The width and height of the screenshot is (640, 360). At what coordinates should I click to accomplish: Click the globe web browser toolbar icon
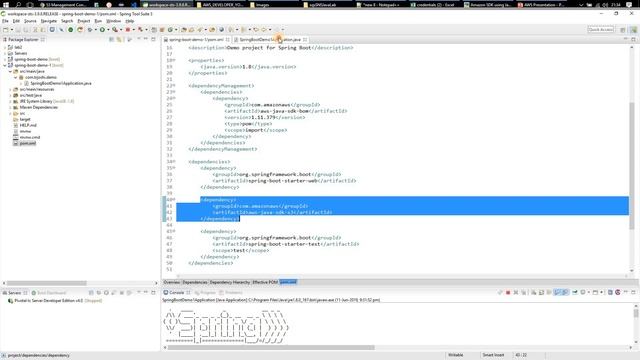[222, 30]
